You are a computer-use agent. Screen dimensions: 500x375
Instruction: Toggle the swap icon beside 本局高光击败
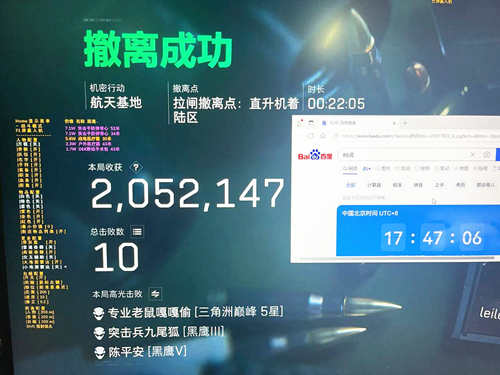click(155, 294)
